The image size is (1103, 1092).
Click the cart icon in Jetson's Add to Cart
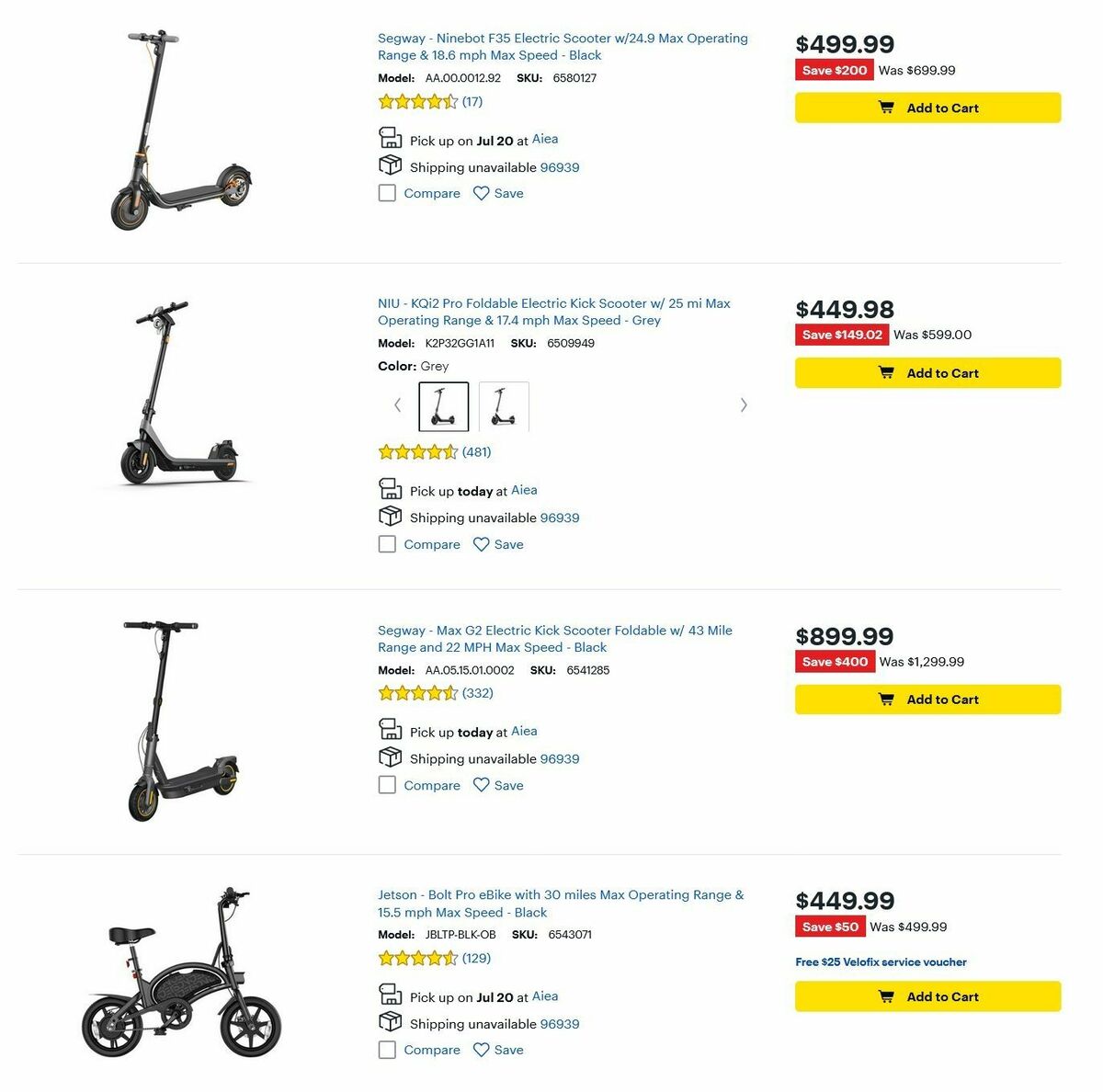[885, 996]
